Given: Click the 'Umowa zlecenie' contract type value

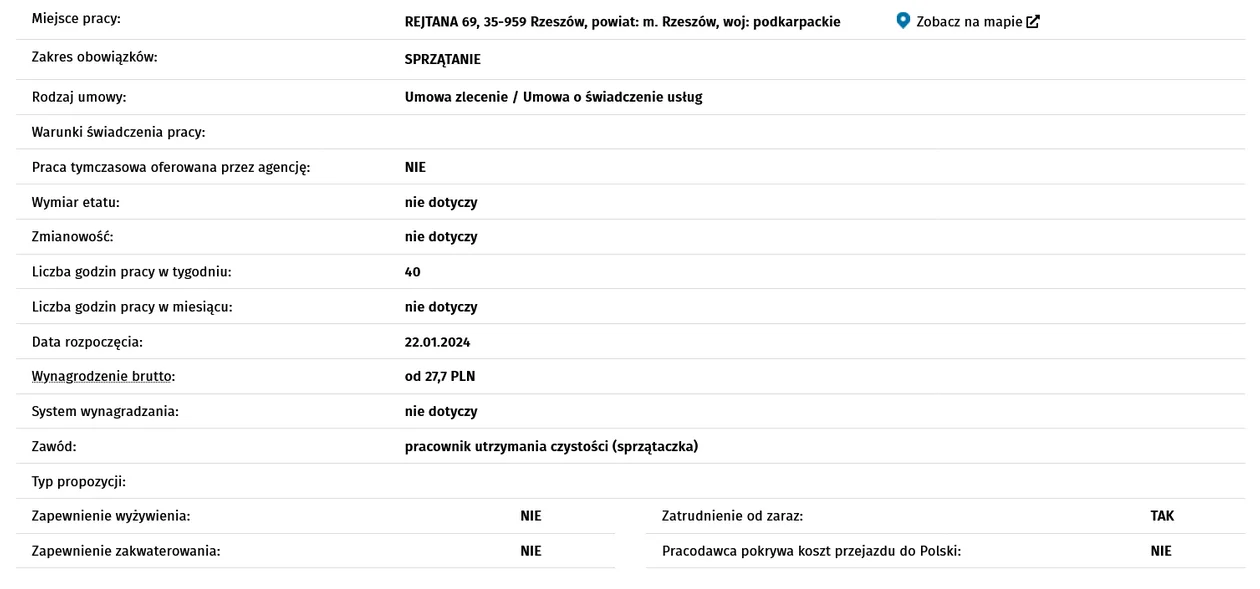Looking at the screenshot, I should (x=456, y=97).
